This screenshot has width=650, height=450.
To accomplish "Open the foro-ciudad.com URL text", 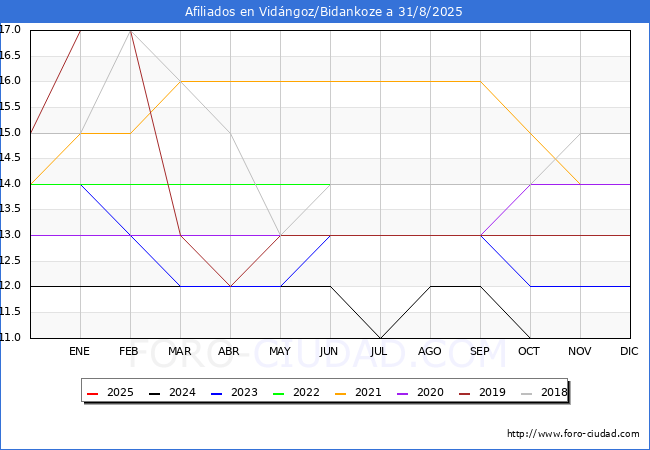I will click(x=573, y=434).
